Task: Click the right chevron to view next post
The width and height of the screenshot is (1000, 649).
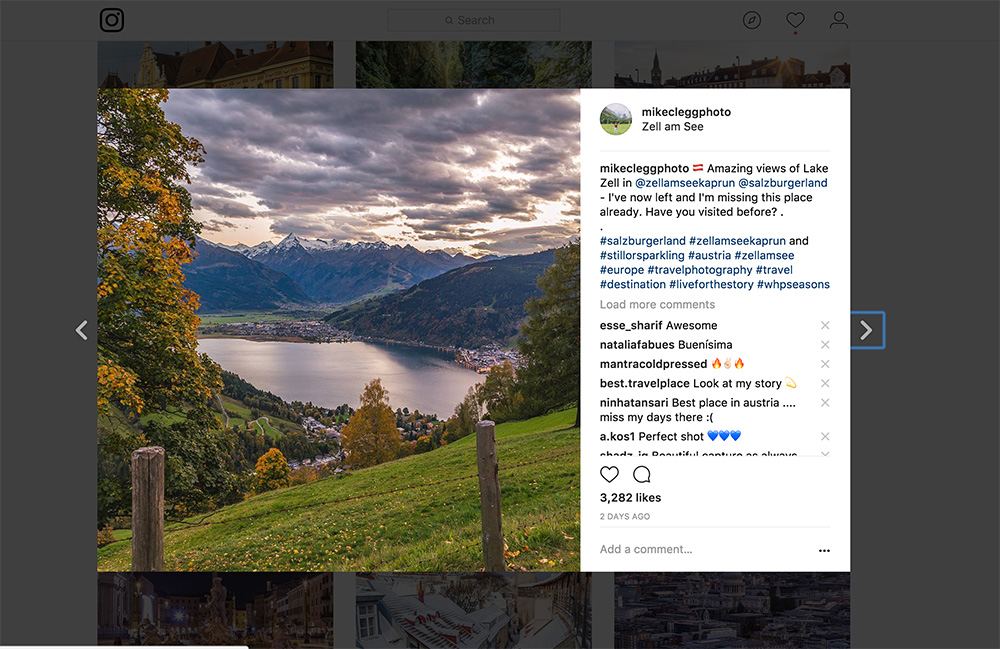Action: [x=866, y=330]
